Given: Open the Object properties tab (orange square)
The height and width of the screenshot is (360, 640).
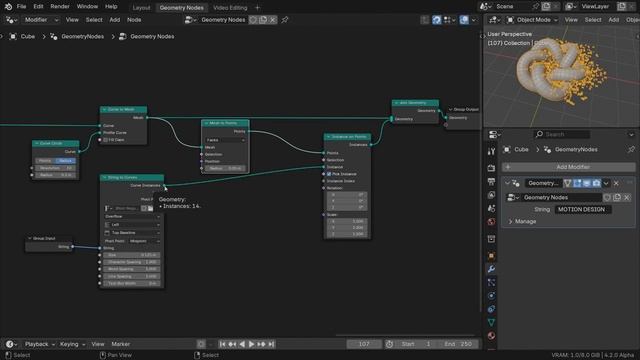Looking at the screenshot, I should [491, 256].
